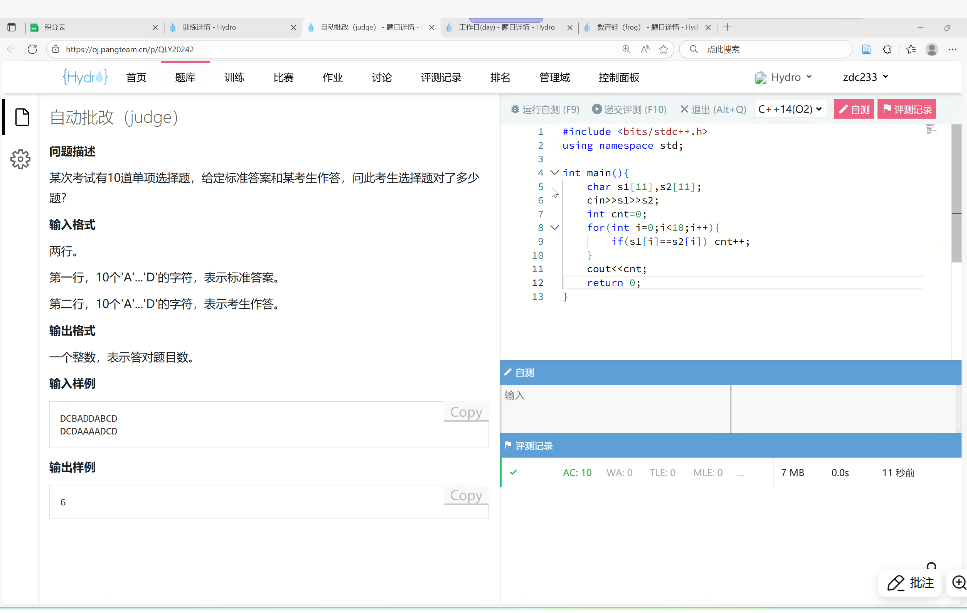The height and width of the screenshot is (613, 967).
Task: Expand the zdc233 user menu
Action: pos(865,77)
